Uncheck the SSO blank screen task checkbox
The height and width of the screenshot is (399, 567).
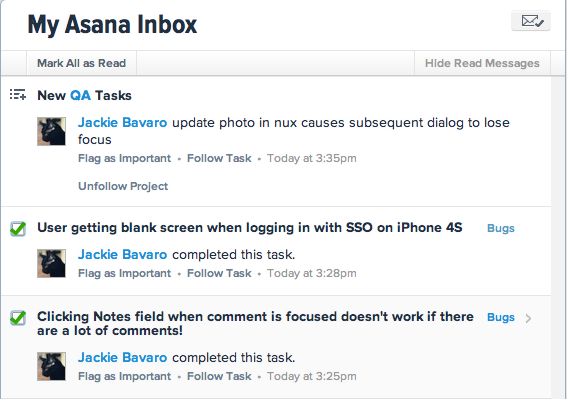18,229
